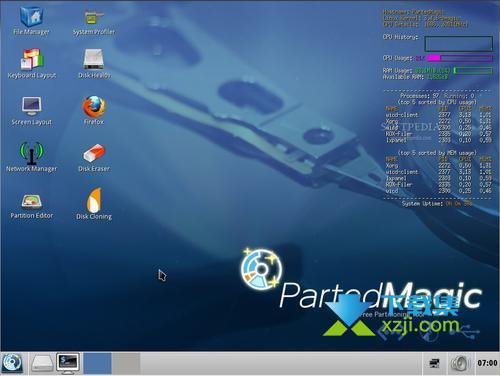Click the 07:00 taskbar clock

487,363
